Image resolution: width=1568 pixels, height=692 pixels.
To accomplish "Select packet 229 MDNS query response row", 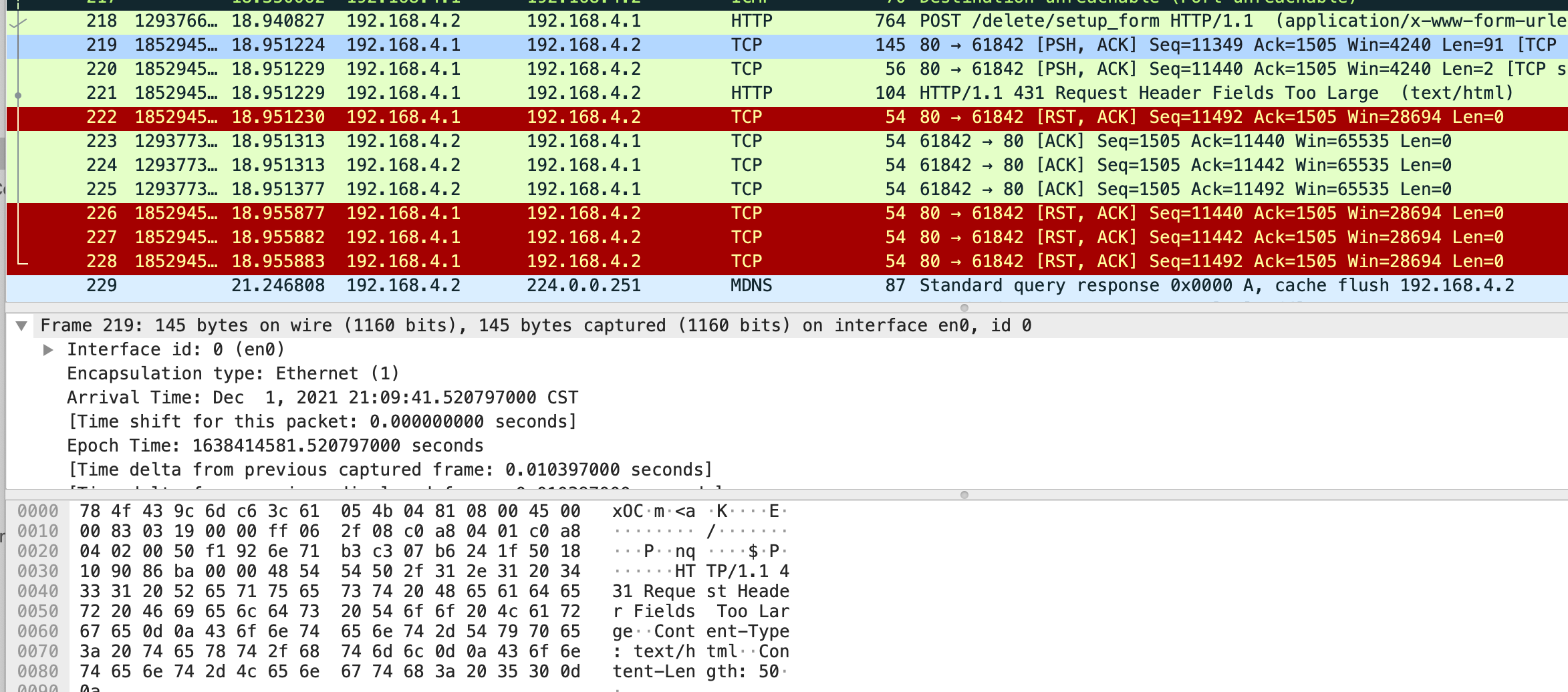I will [x=787, y=286].
